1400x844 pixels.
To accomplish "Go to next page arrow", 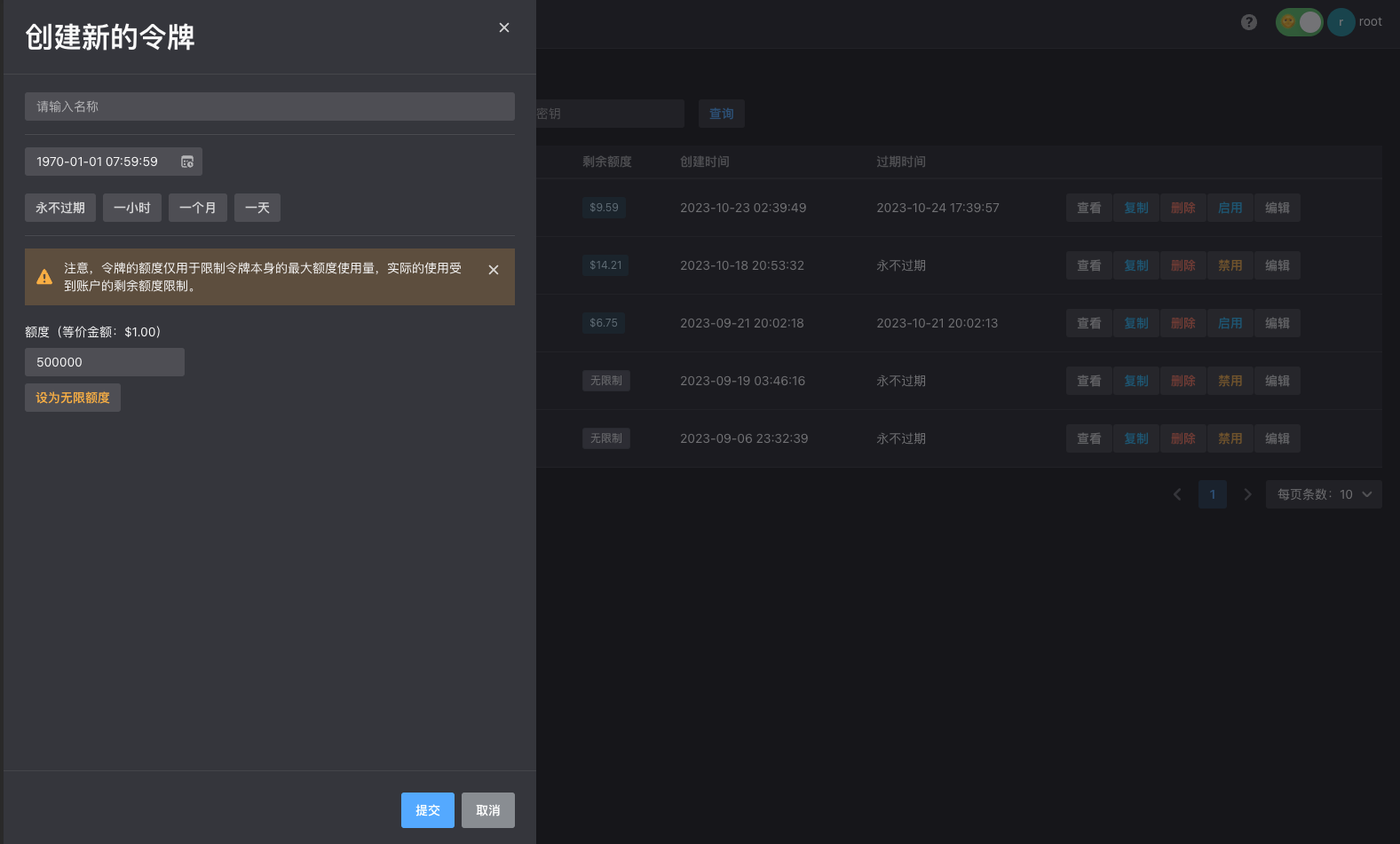I will pyautogui.click(x=1247, y=494).
